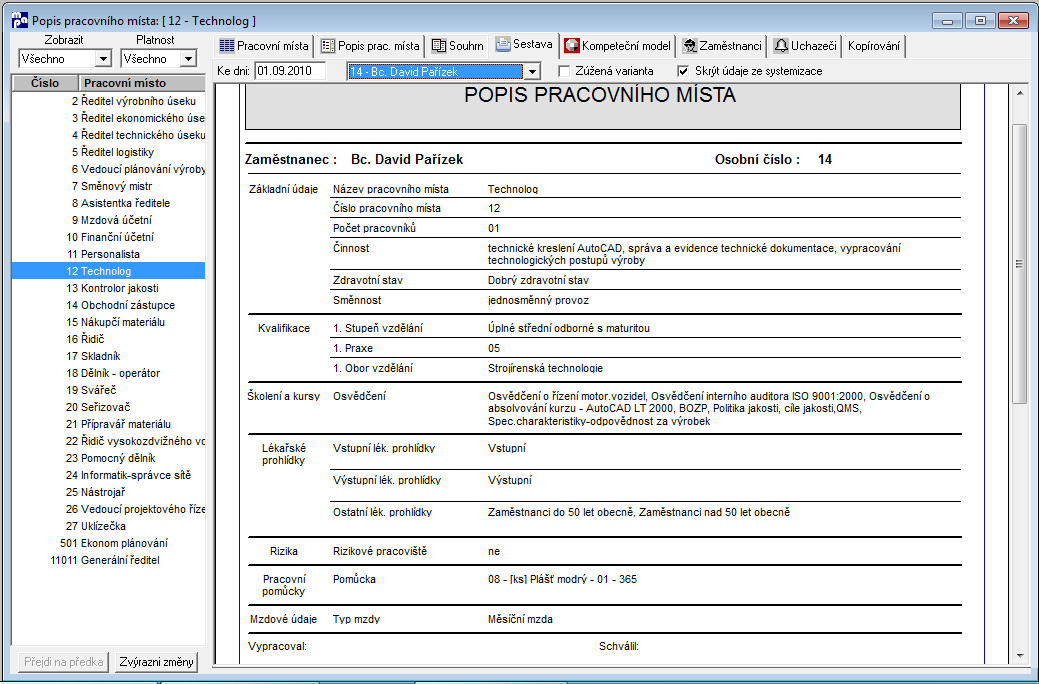Image resolution: width=1039 pixels, height=684 pixels.
Task: Select the 25 Nástrojař row
Action: [x=109, y=492]
